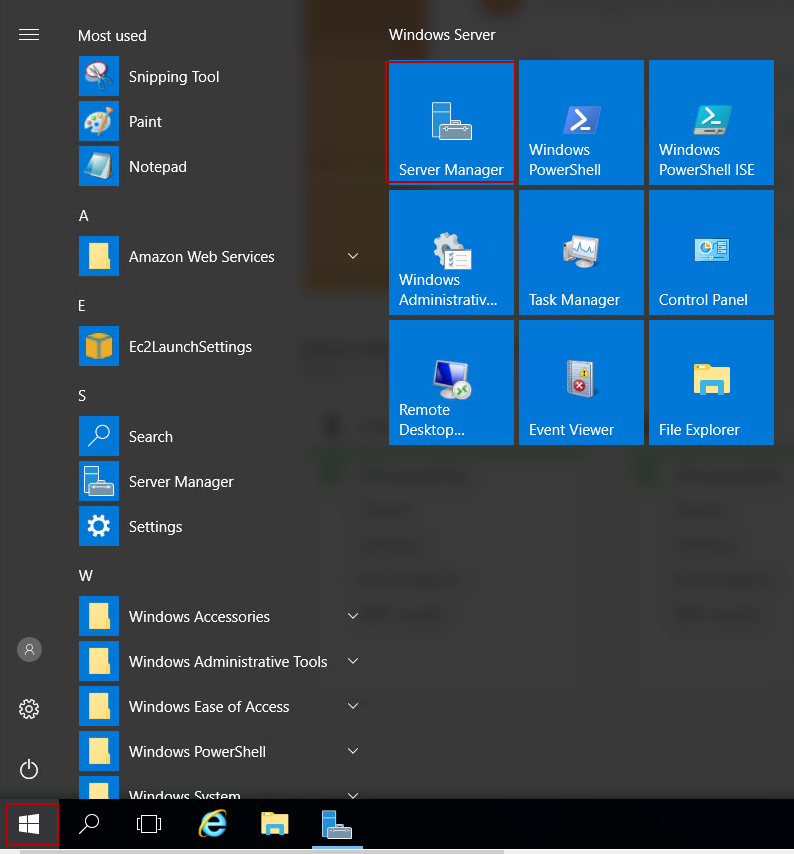
Task: Open Notepad from Most used list
Action: tap(221, 166)
